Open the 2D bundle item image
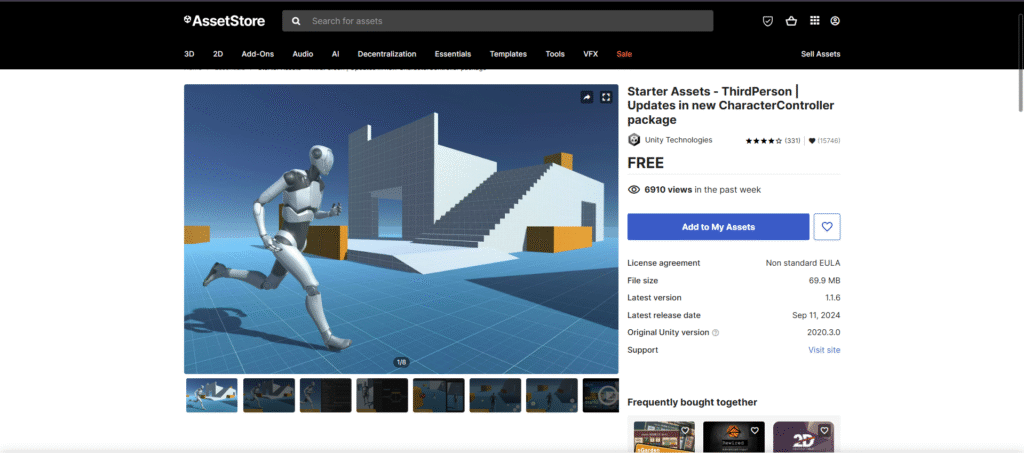The height and width of the screenshot is (453, 1024). pos(804,437)
